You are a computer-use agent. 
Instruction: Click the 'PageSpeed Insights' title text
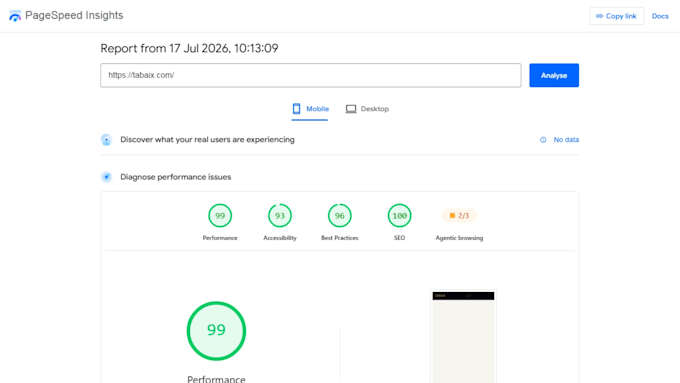[x=74, y=15]
